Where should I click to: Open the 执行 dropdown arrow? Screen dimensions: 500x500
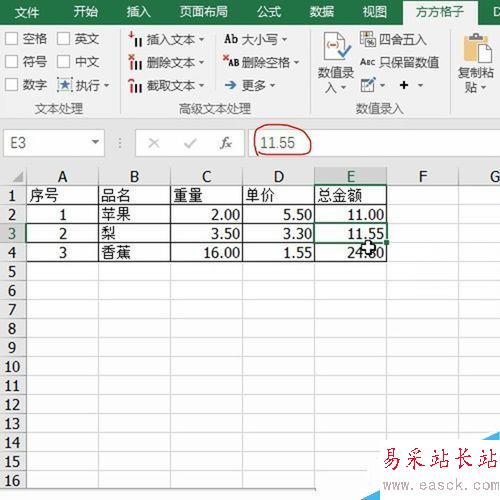click(x=106, y=86)
